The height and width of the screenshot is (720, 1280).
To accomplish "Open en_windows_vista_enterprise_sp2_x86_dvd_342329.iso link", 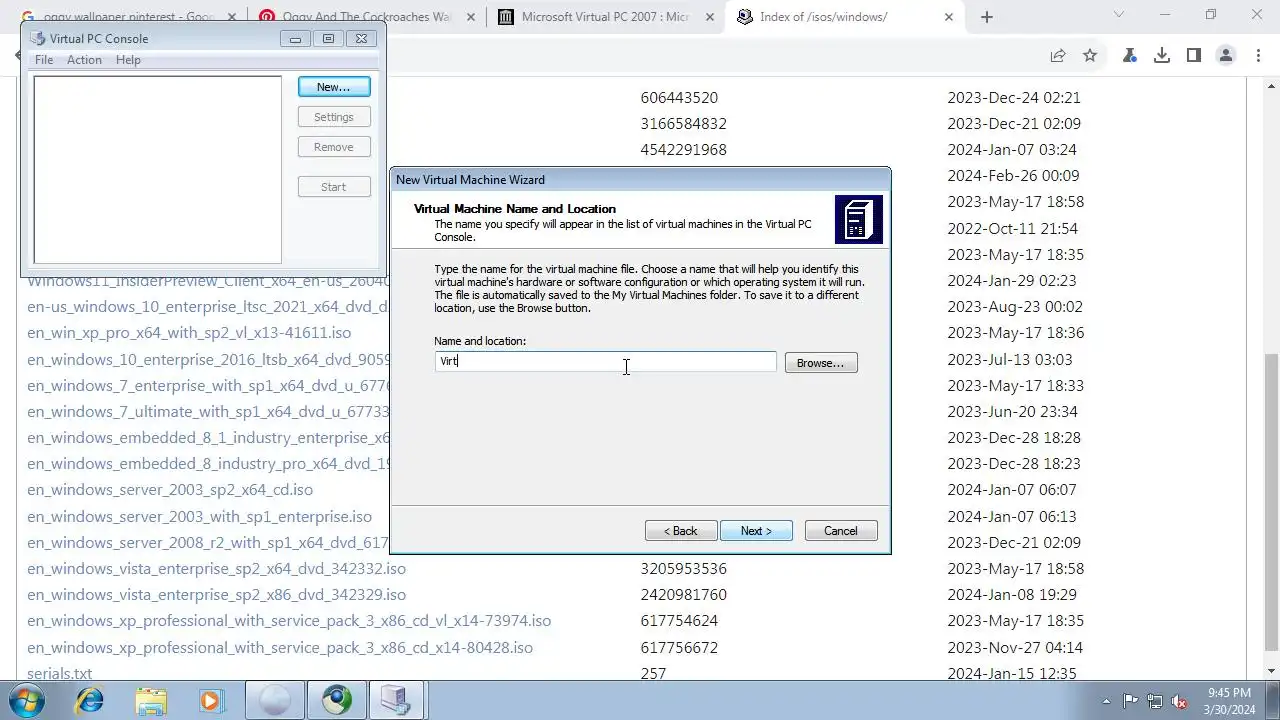I will click(x=216, y=595).
